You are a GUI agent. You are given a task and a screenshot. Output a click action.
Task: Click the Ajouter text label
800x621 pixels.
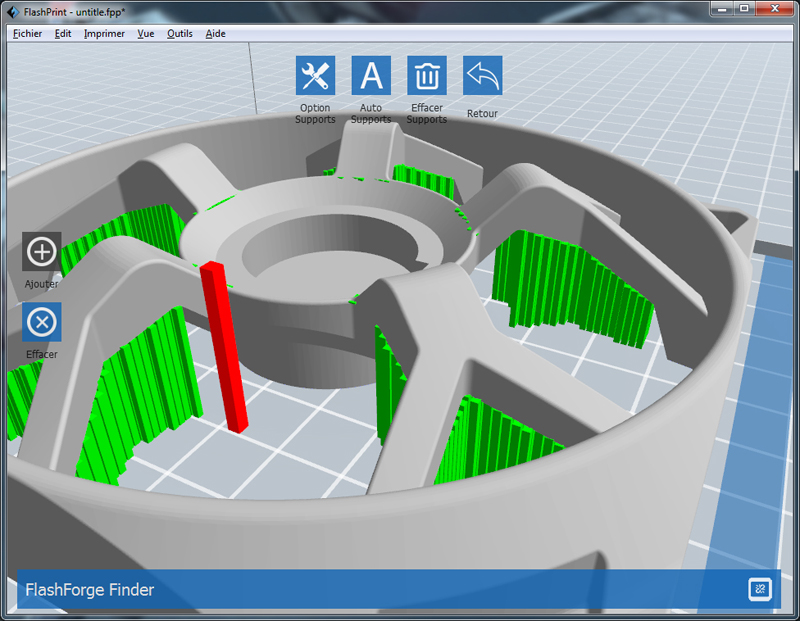point(41,284)
